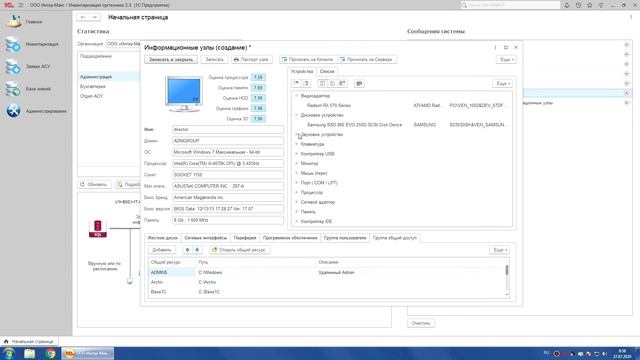
Task: Open the Сетевые интерфейсы tab
Action: pos(206,238)
